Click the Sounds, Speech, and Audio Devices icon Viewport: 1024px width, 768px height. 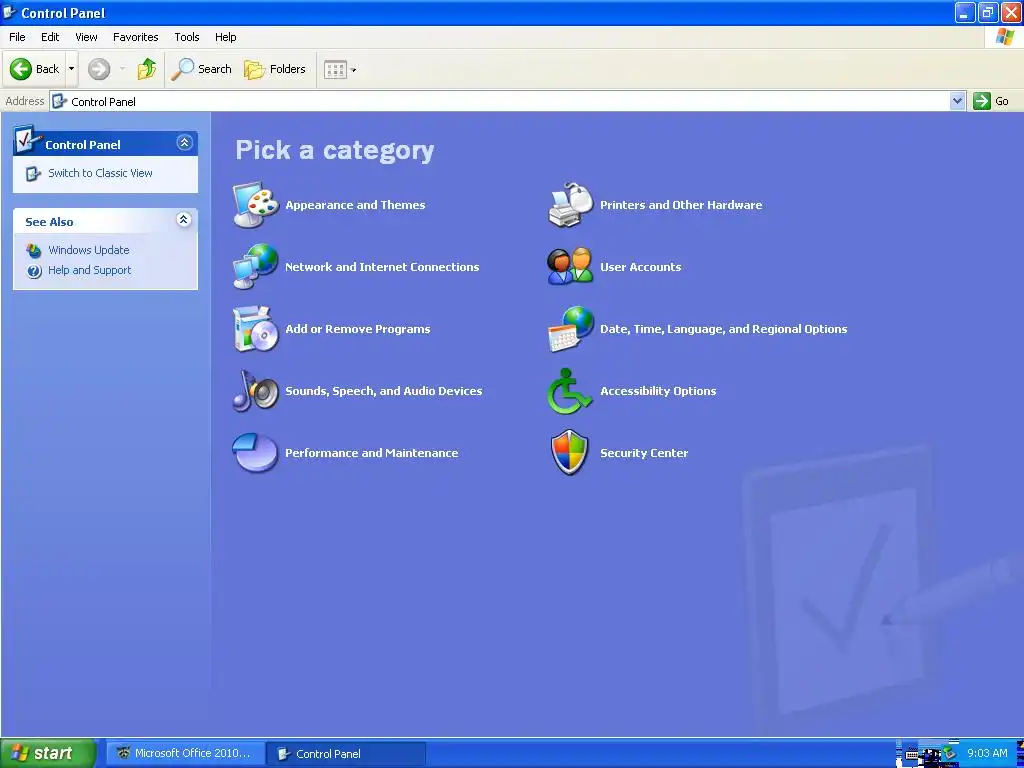tap(256, 391)
